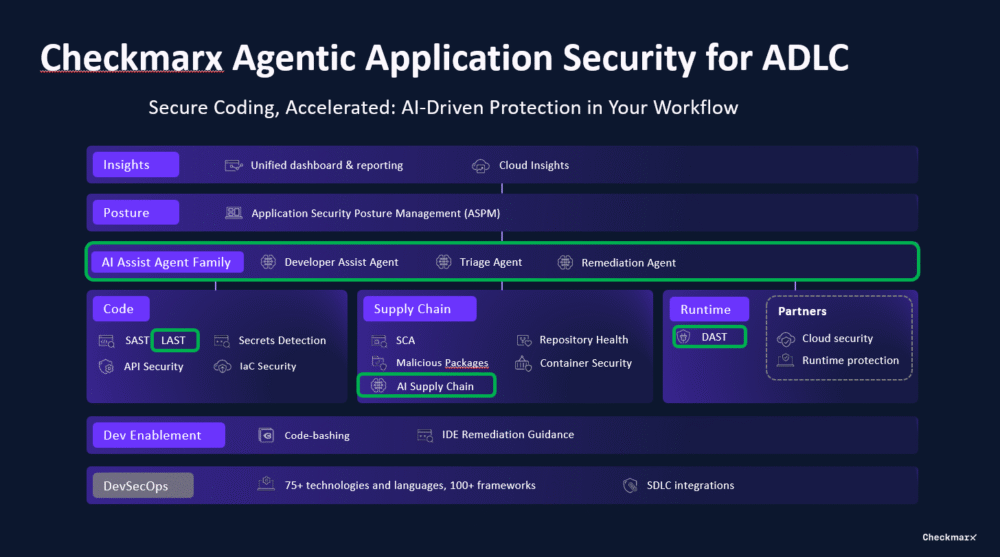Select the Supply Chain section label

(x=420, y=309)
